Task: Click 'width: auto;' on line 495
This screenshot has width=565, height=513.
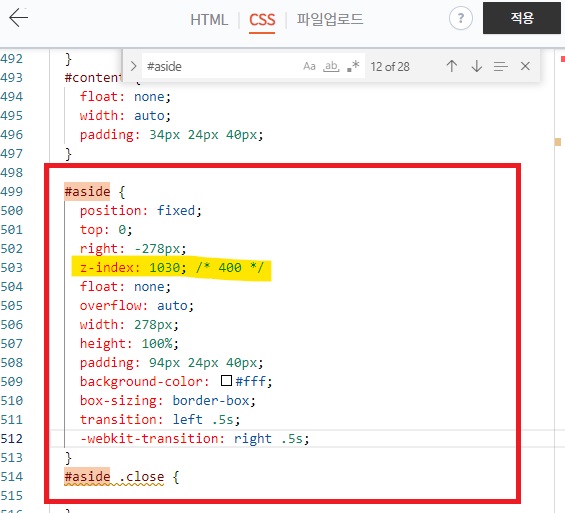Action: point(125,116)
